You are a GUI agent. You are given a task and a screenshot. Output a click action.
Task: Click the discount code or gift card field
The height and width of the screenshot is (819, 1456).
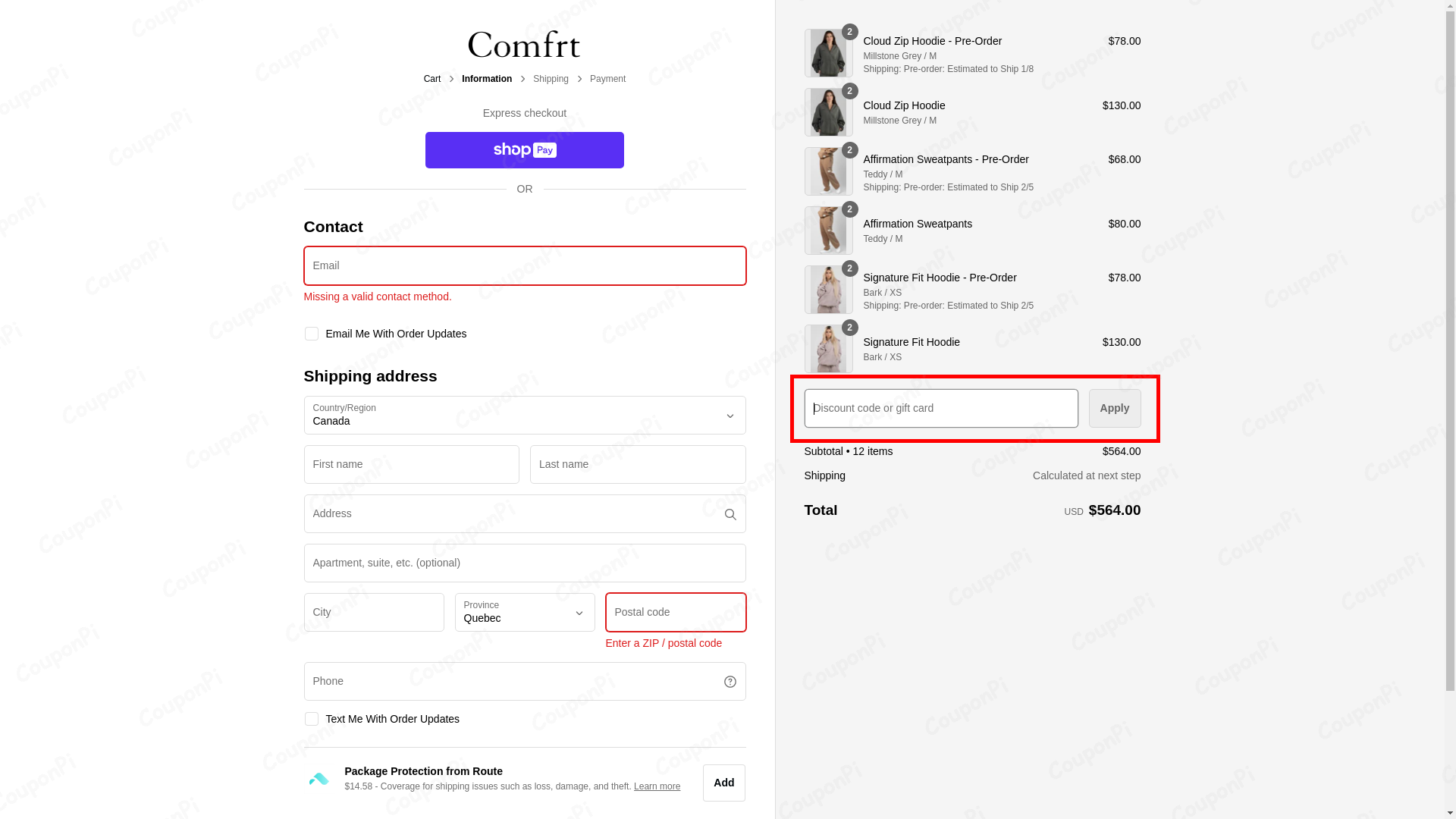(x=940, y=408)
